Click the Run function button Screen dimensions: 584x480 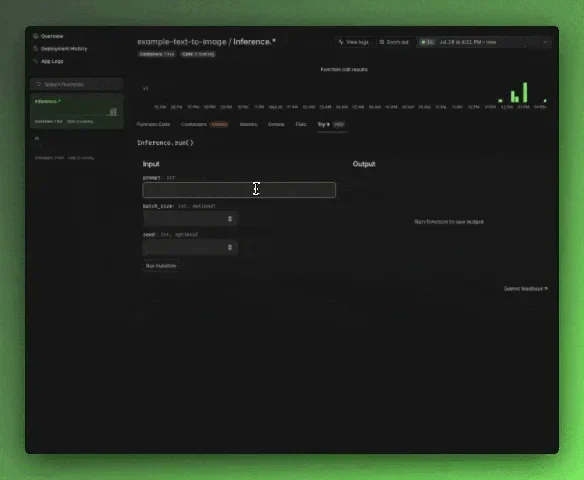click(161, 266)
